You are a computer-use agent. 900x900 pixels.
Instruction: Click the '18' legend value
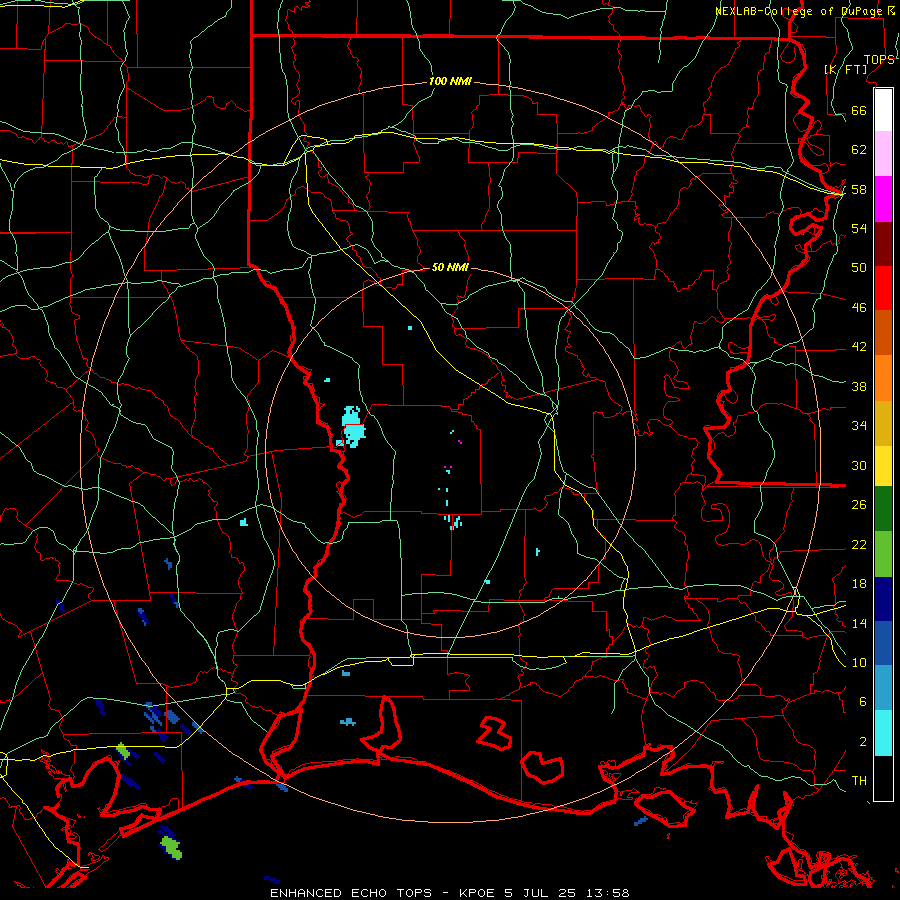859,583
